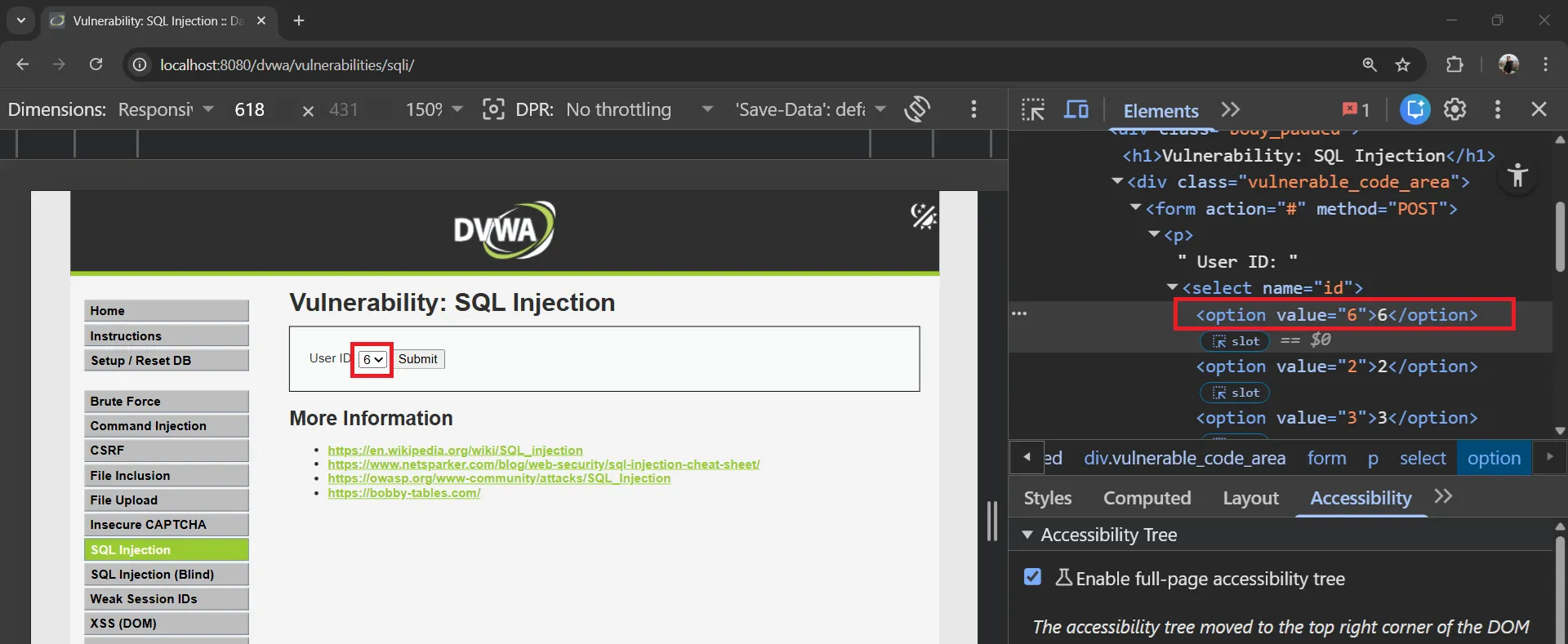The width and height of the screenshot is (1568, 644).
Task: Go to Command Injection page
Action: point(166,426)
